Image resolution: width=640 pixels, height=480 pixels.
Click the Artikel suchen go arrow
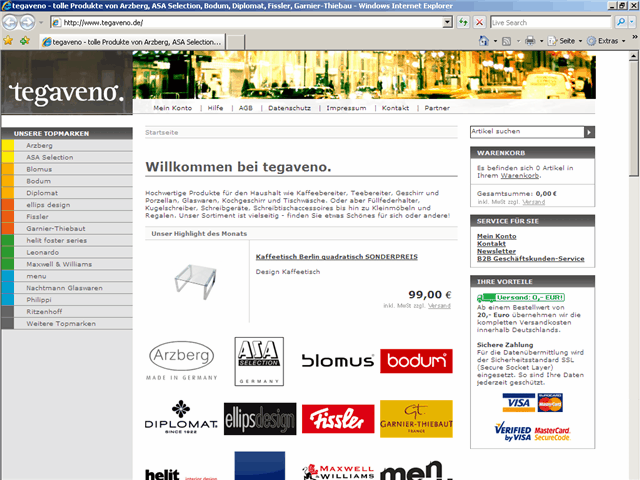click(x=589, y=132)
